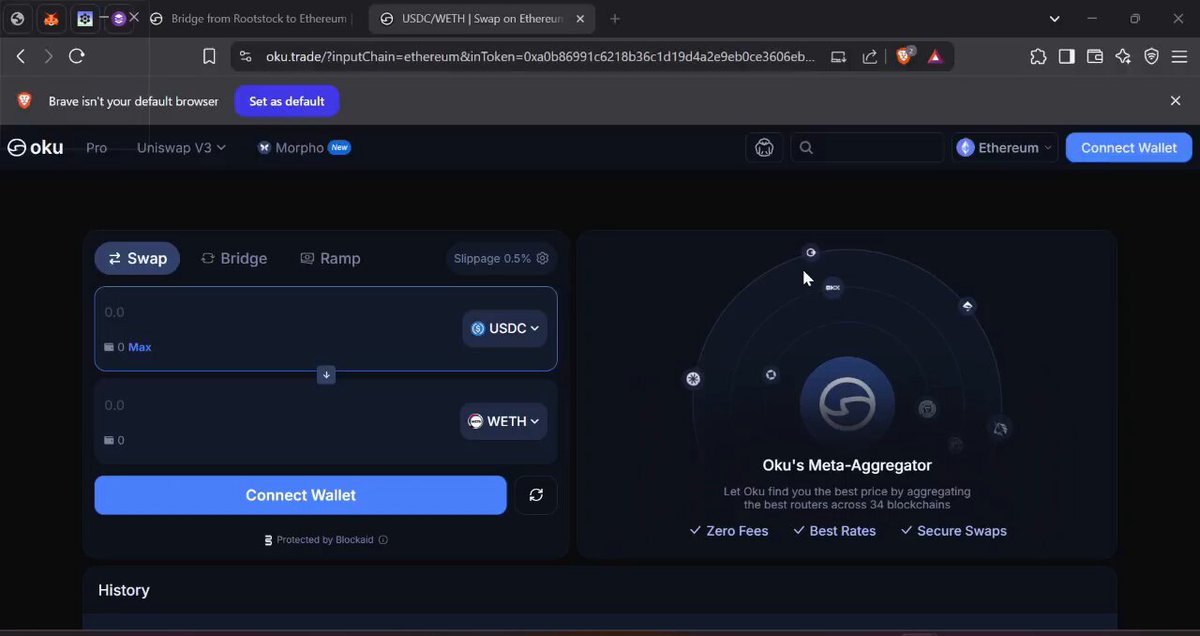Open Brave Shields lion icon
This screenshot has width=1200, height=636.
pyautogui.click(x=905, y=57)
